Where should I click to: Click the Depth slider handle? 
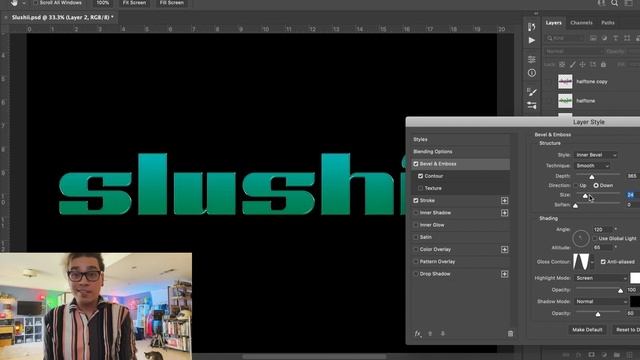(592, 177)
